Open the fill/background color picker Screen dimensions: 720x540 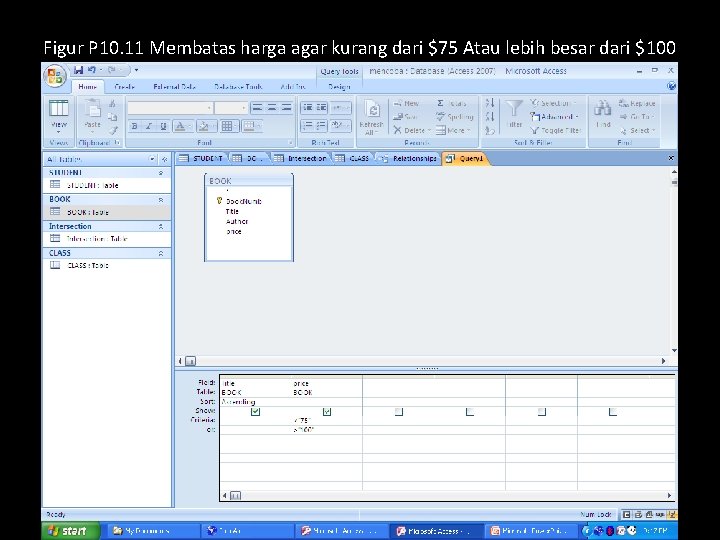[206, 126]
